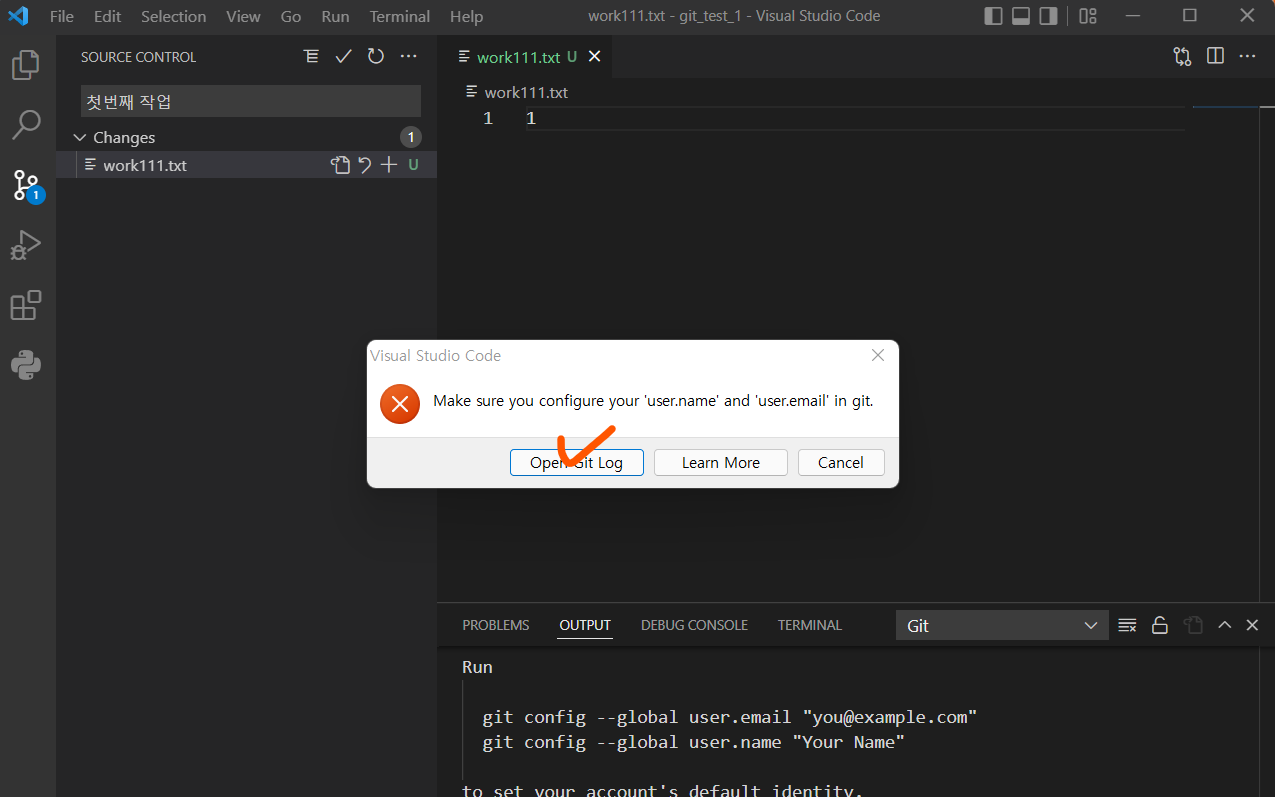1275x797 pixels.
Task: Close the bottom panel
Action: click(x=1252, y=625)
